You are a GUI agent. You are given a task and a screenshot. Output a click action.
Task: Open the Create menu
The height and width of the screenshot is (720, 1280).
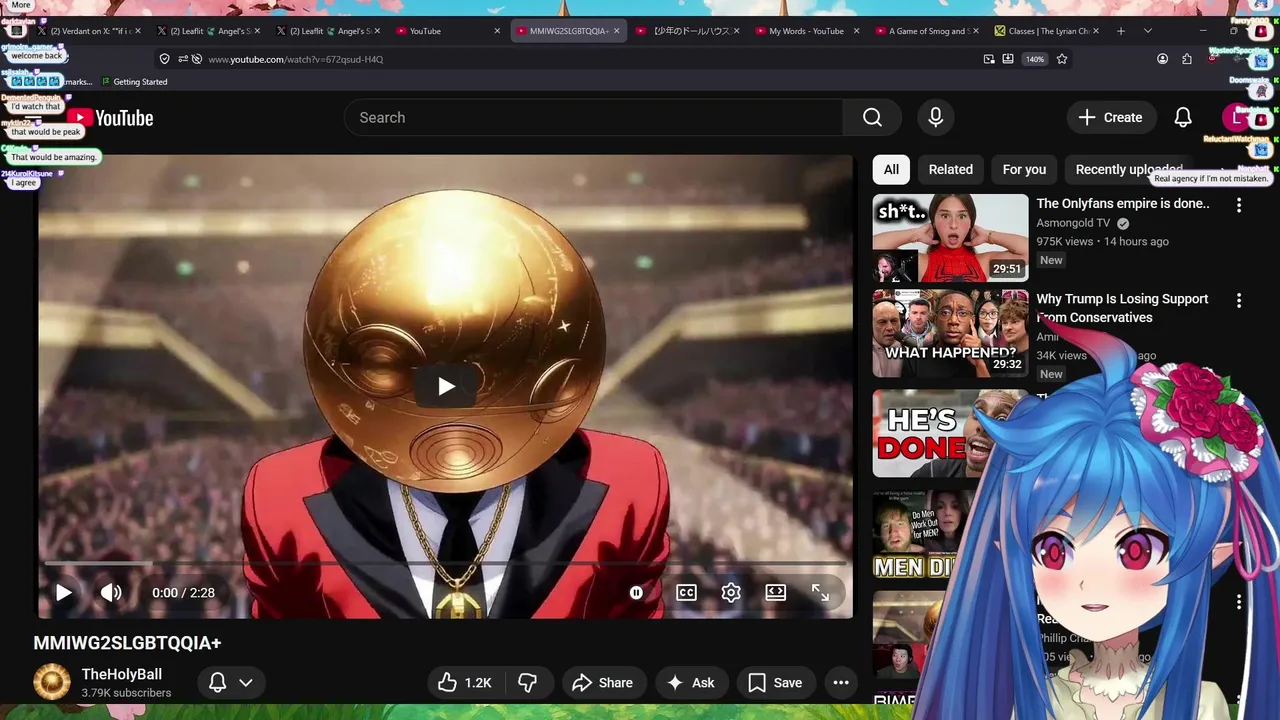(1110, 118)
